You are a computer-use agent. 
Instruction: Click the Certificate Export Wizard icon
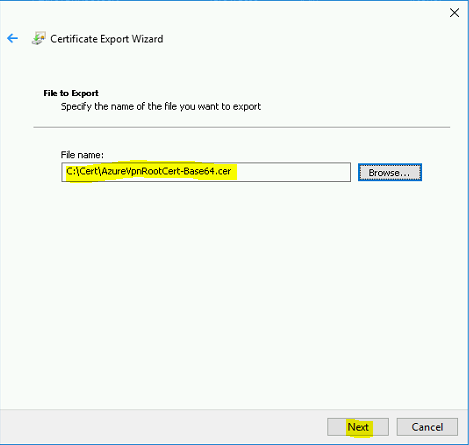click(39, 38)
